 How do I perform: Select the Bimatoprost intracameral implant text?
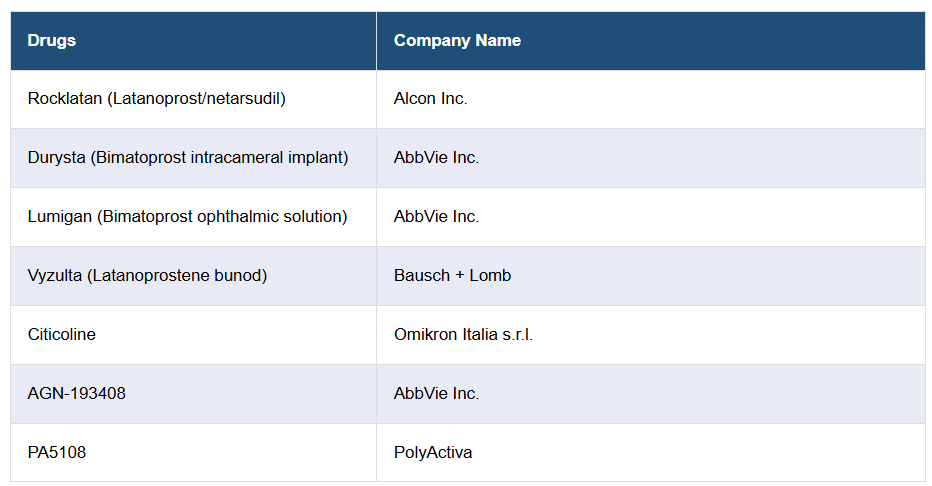[x=219, y=158]
